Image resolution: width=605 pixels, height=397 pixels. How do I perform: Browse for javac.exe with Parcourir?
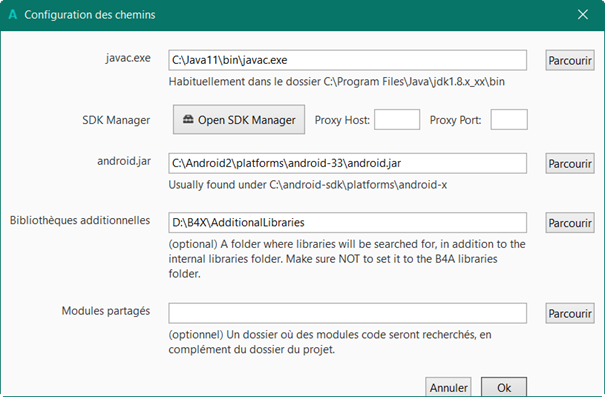tap(570, 60)
